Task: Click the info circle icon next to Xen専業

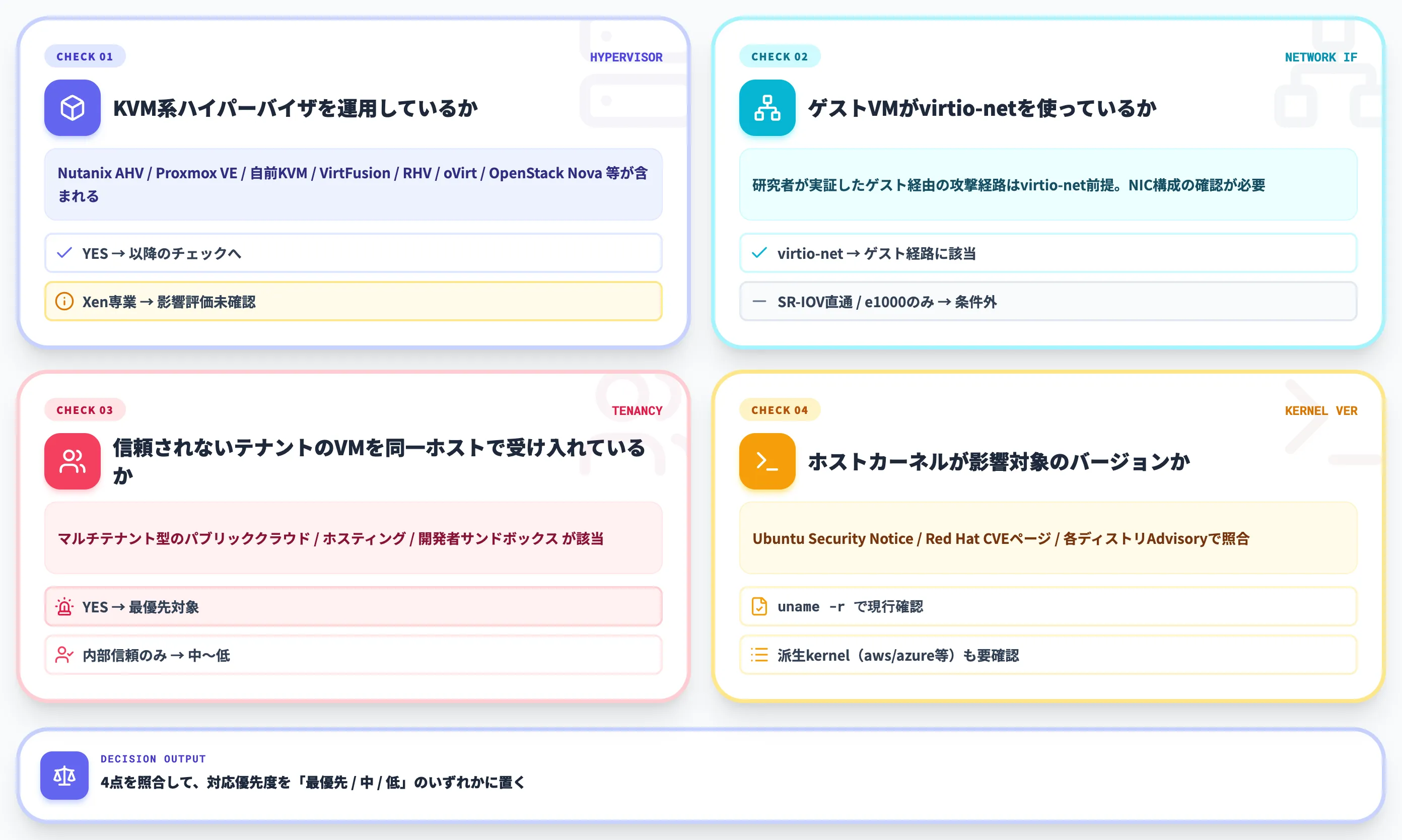Action: pyautogui.click(x=64, y=301)
